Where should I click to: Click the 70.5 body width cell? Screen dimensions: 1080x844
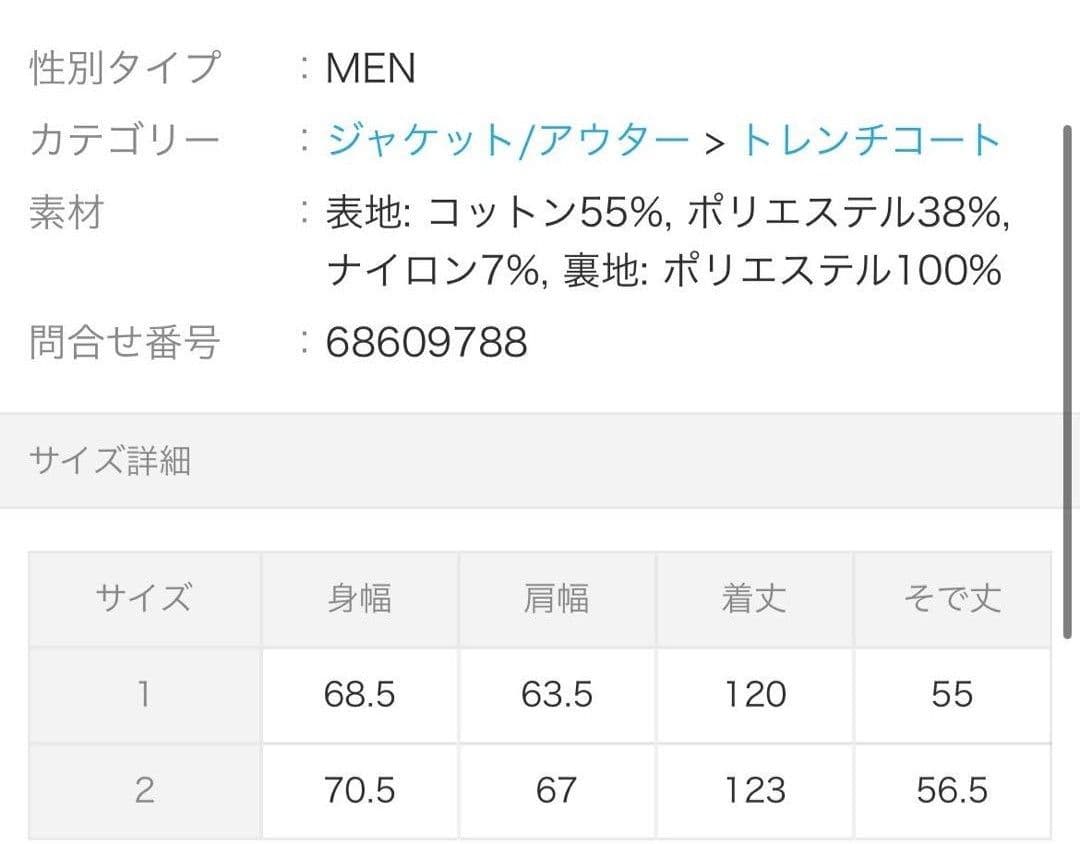[x=359, y=790]
